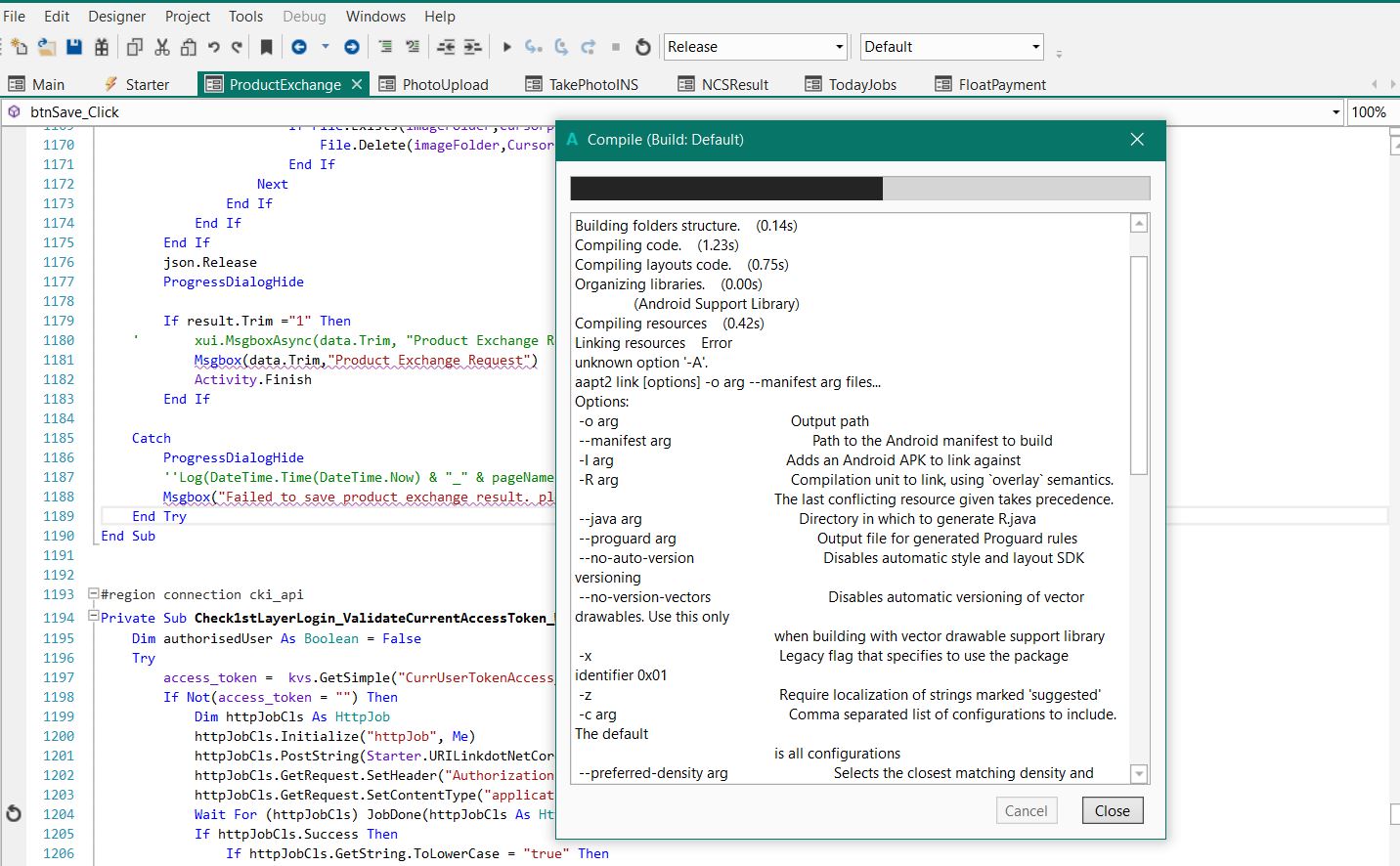
Task: Expand the btnSave_Click sub selector dropdown
Action: point(1335,112)
